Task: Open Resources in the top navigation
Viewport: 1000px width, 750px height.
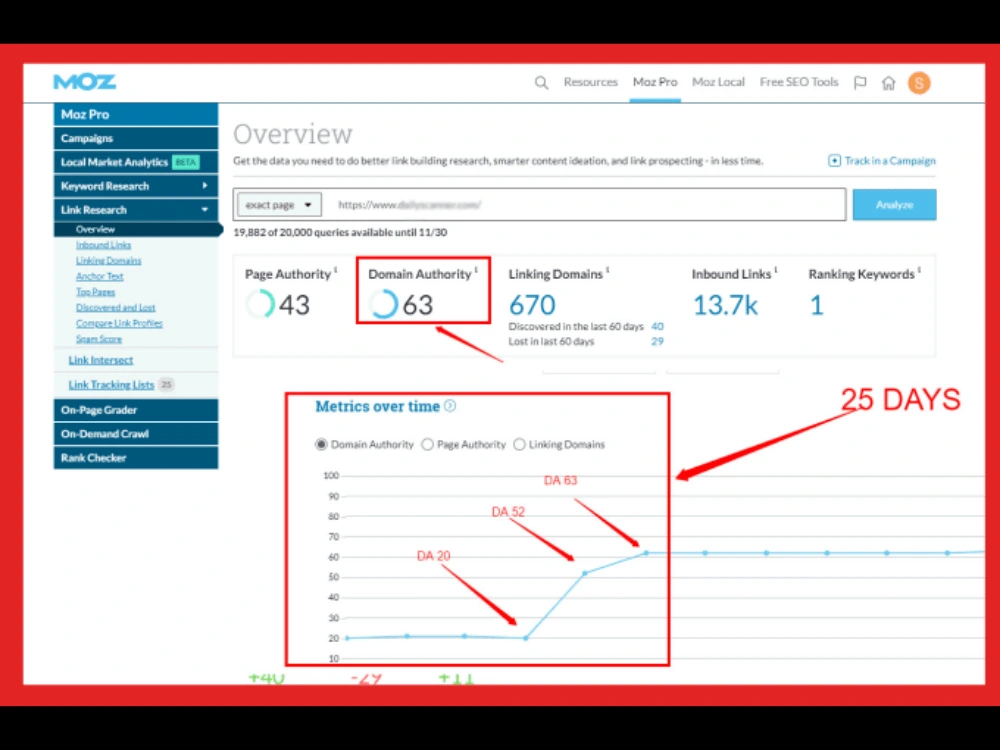Action: 591,82
